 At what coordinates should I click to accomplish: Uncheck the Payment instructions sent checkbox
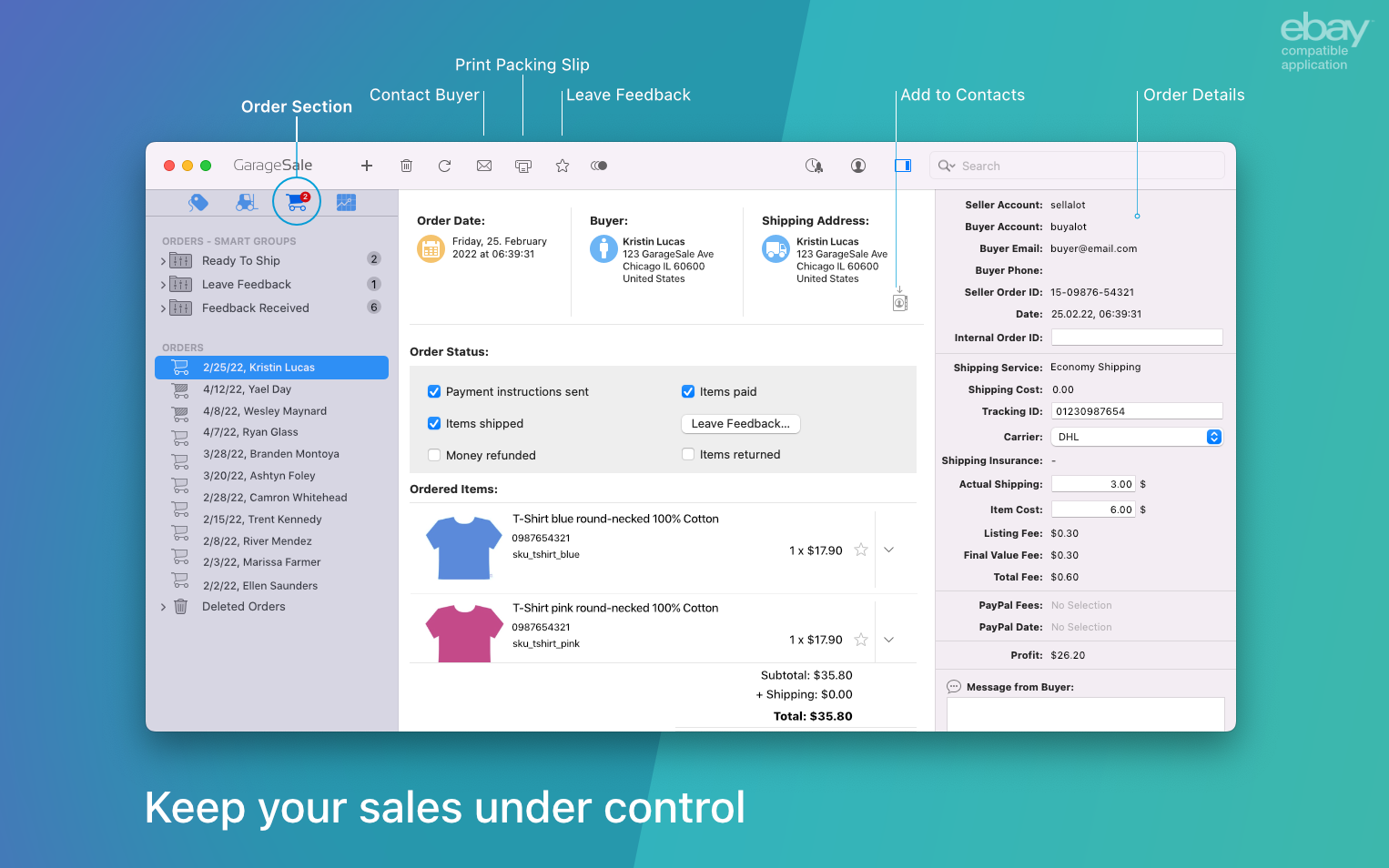point(434,391)
